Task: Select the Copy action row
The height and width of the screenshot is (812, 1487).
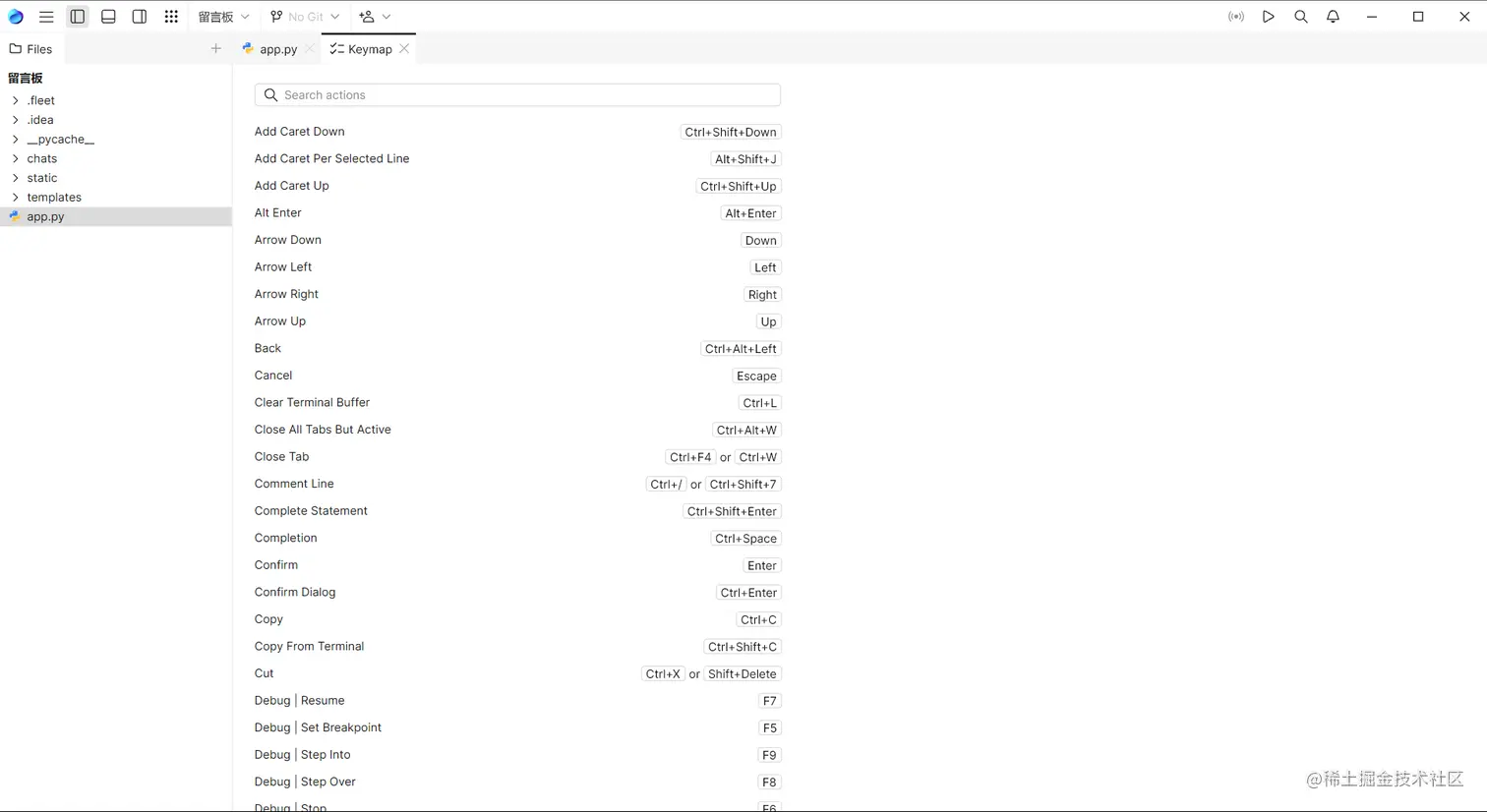Action: pos(517,619)
